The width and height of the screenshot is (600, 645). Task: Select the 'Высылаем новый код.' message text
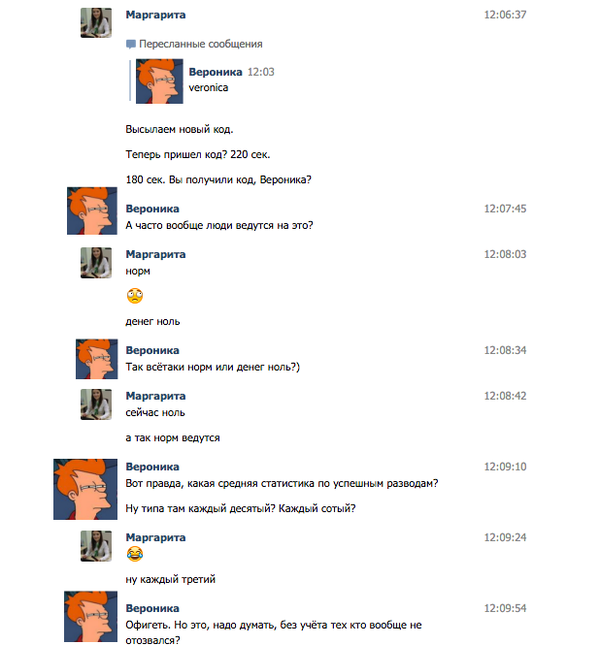click(x=180, y=130)
